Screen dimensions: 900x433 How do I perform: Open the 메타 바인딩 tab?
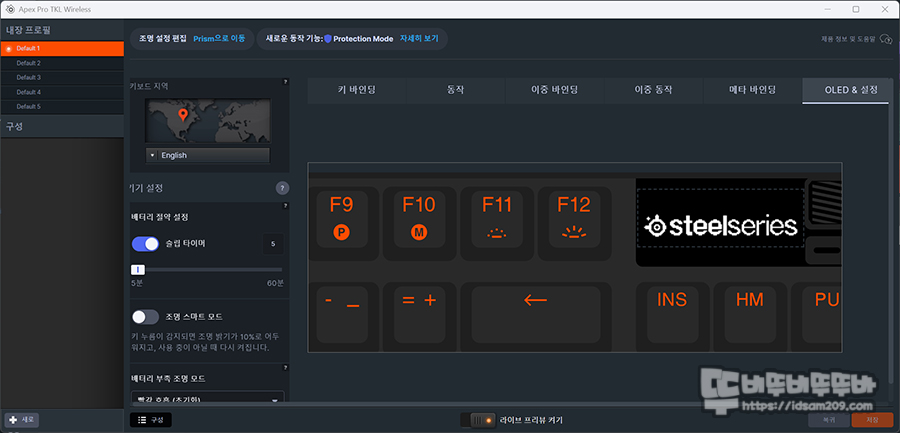click(752, 90)
